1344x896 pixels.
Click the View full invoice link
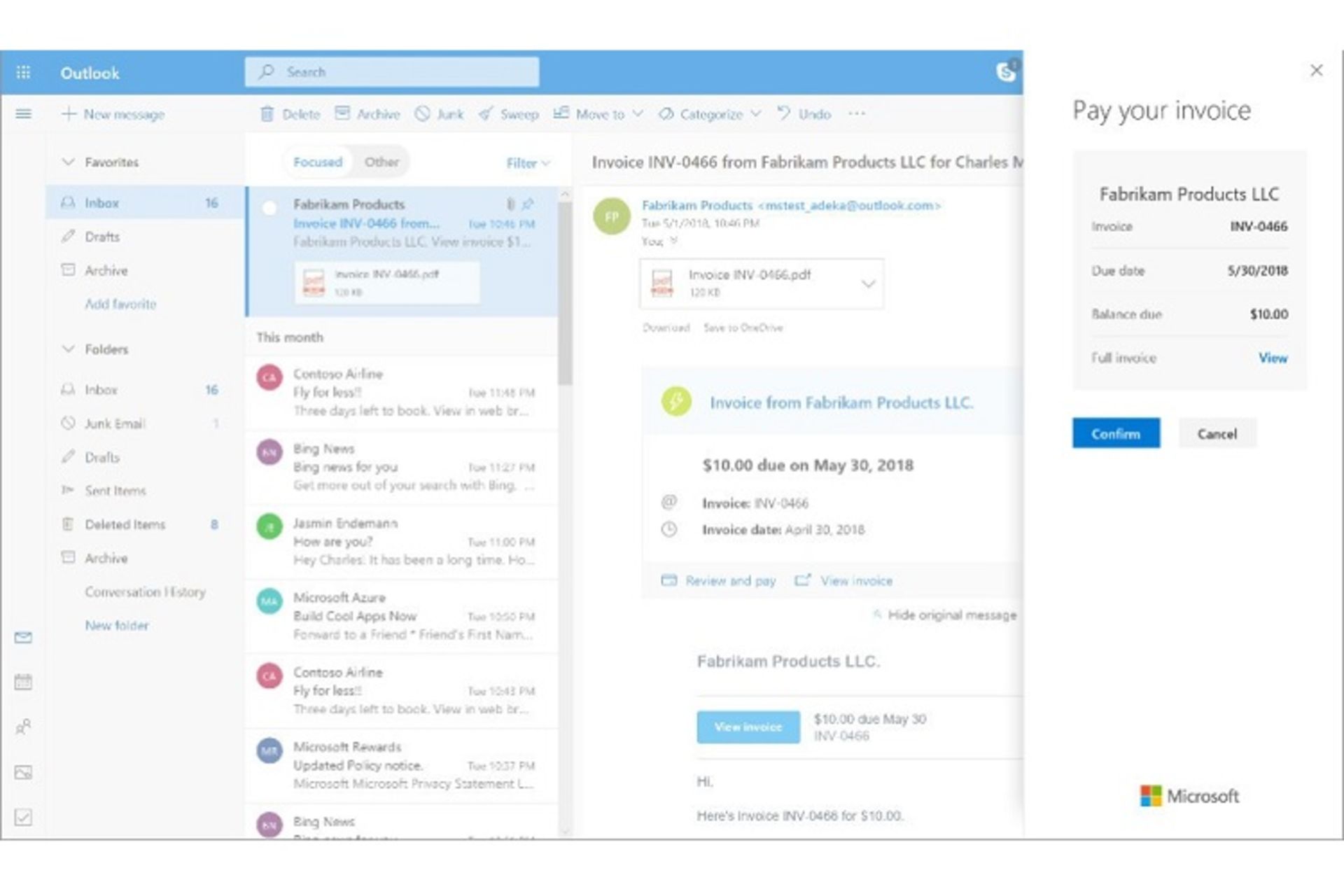click(1273, 358)
